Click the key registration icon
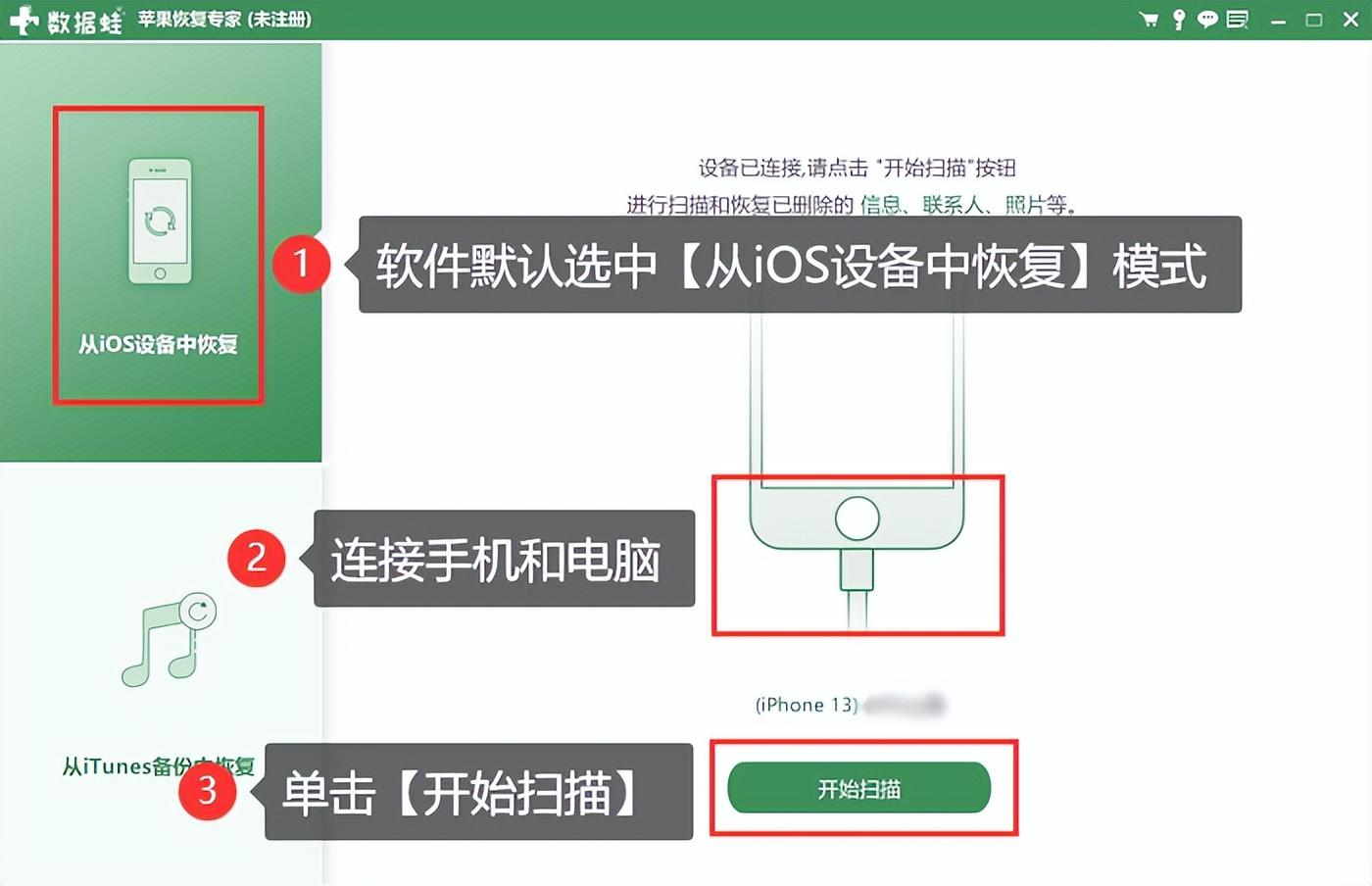Viewport: 1372px width, 886px height. tap(1179, 19)
